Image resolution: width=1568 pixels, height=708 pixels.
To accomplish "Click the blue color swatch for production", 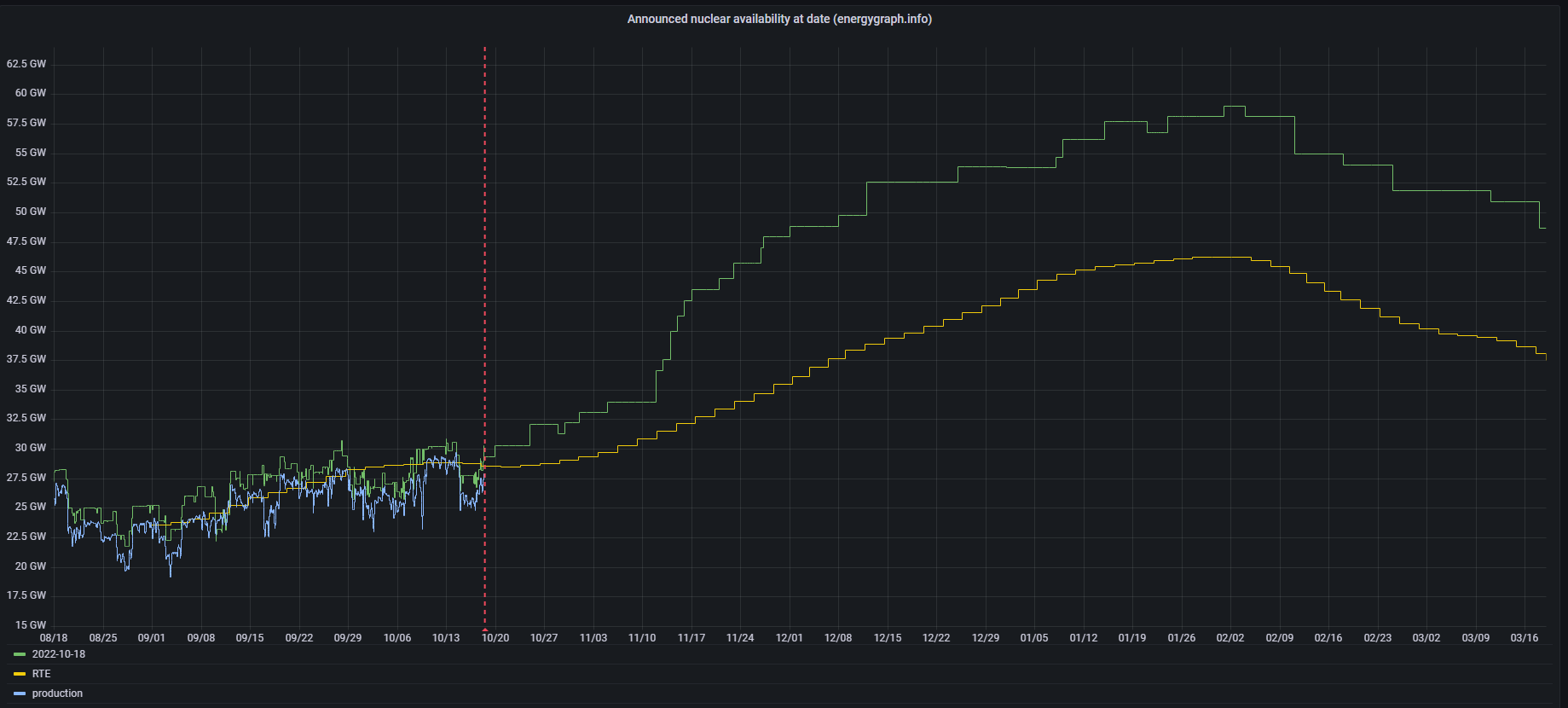I will tap(20, 693).
